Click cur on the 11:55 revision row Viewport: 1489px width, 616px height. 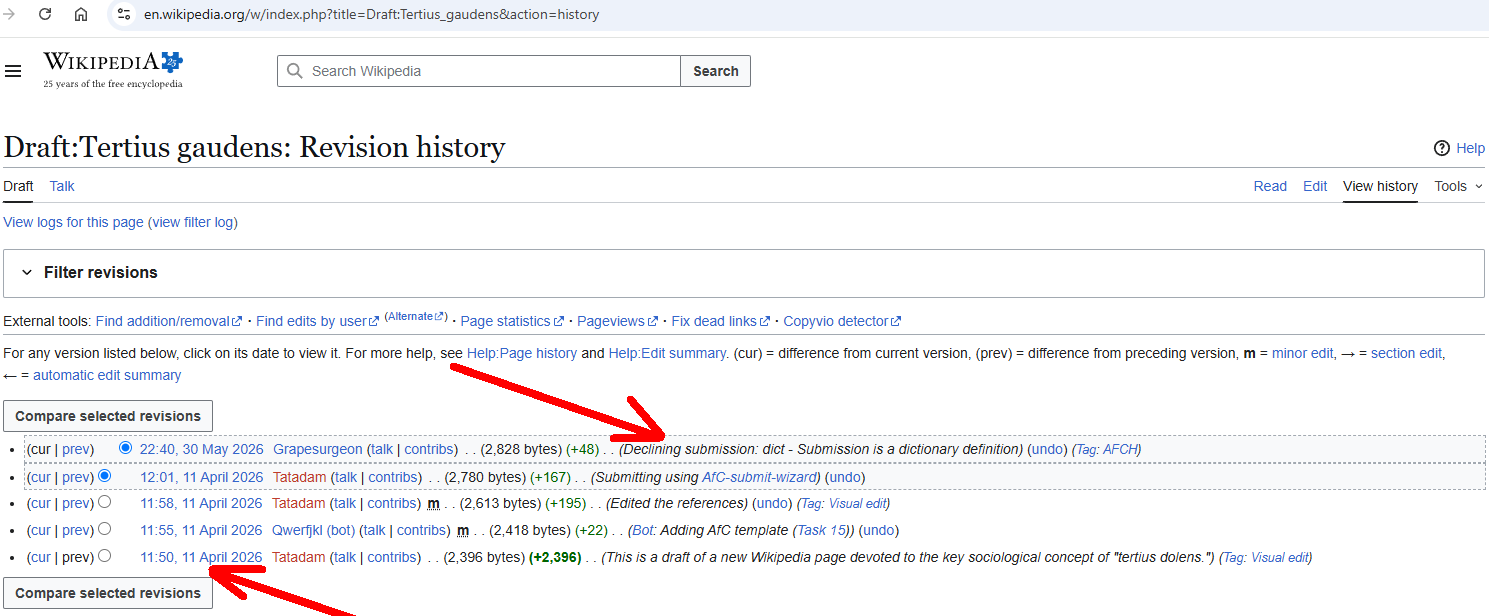(40, 530)
